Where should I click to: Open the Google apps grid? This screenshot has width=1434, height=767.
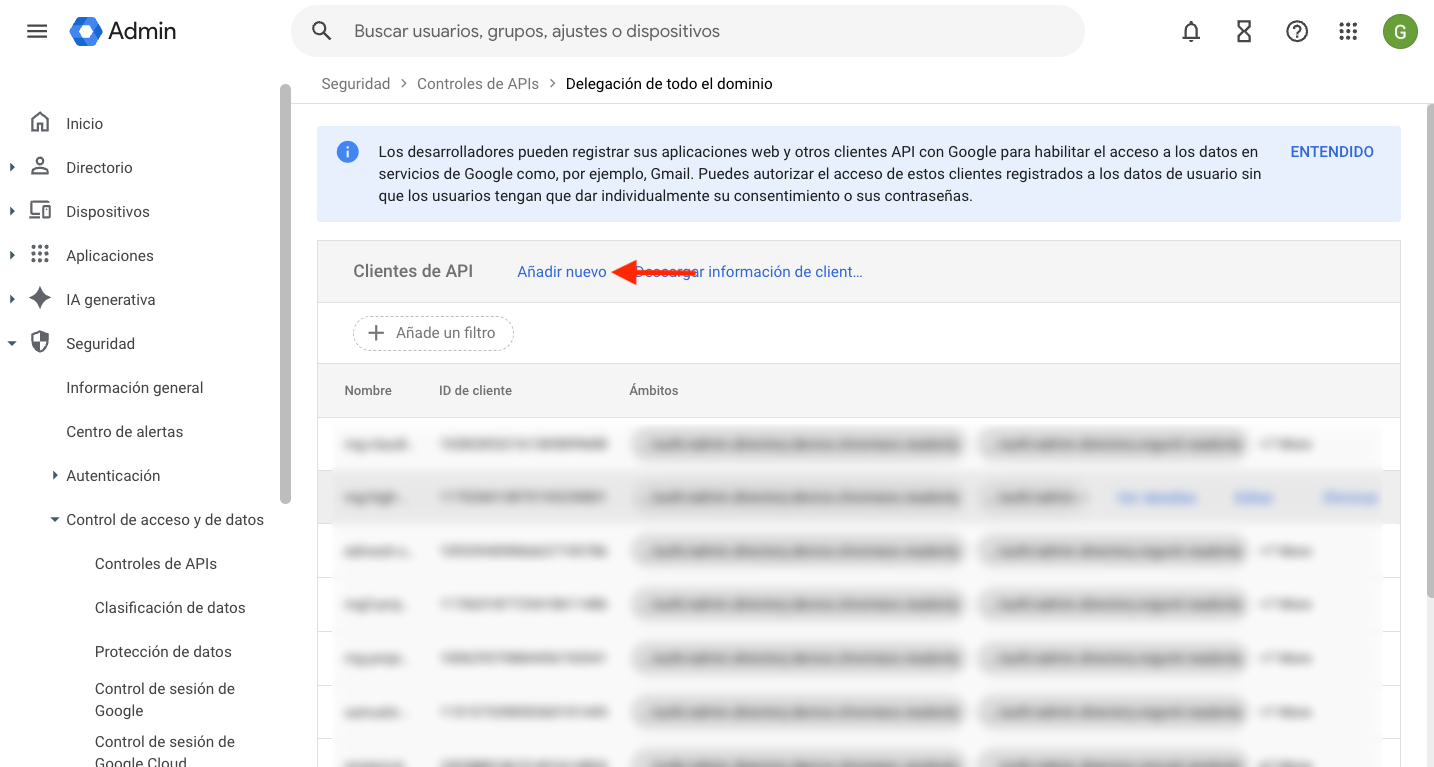[1348, 32]
